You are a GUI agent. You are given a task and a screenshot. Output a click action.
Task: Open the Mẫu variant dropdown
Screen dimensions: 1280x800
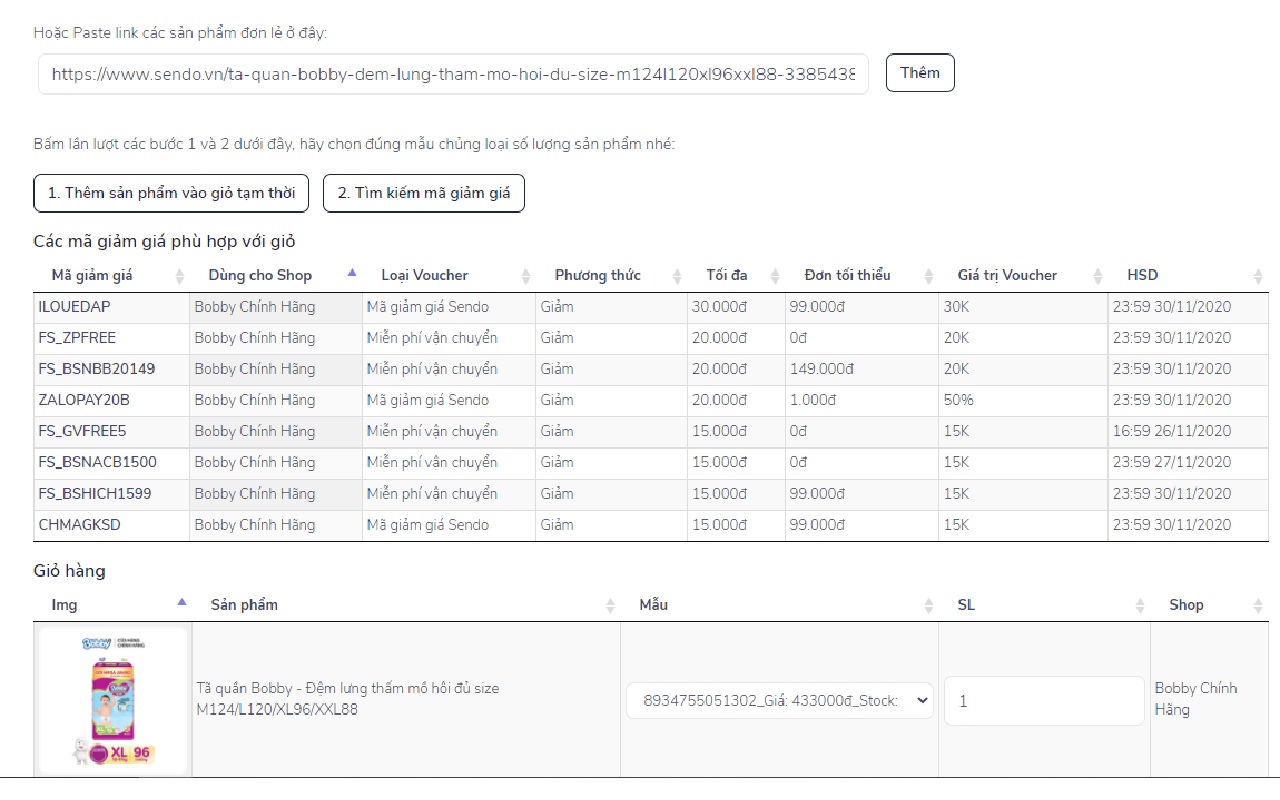click(780, 701)
